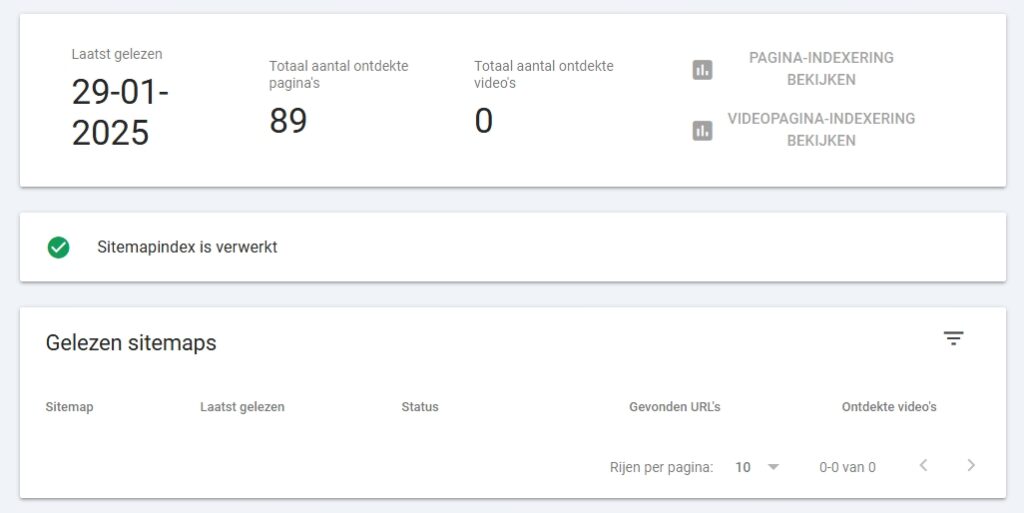The image size is (1024, 513).
Task: Click the 'Sitemapindex is verwerkt' status text
Action: tap(187, 247)
